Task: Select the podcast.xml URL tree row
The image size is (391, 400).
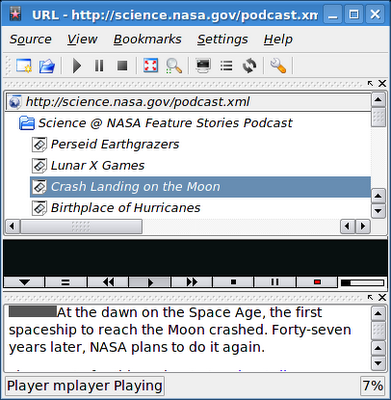Action: coord(188,102)
